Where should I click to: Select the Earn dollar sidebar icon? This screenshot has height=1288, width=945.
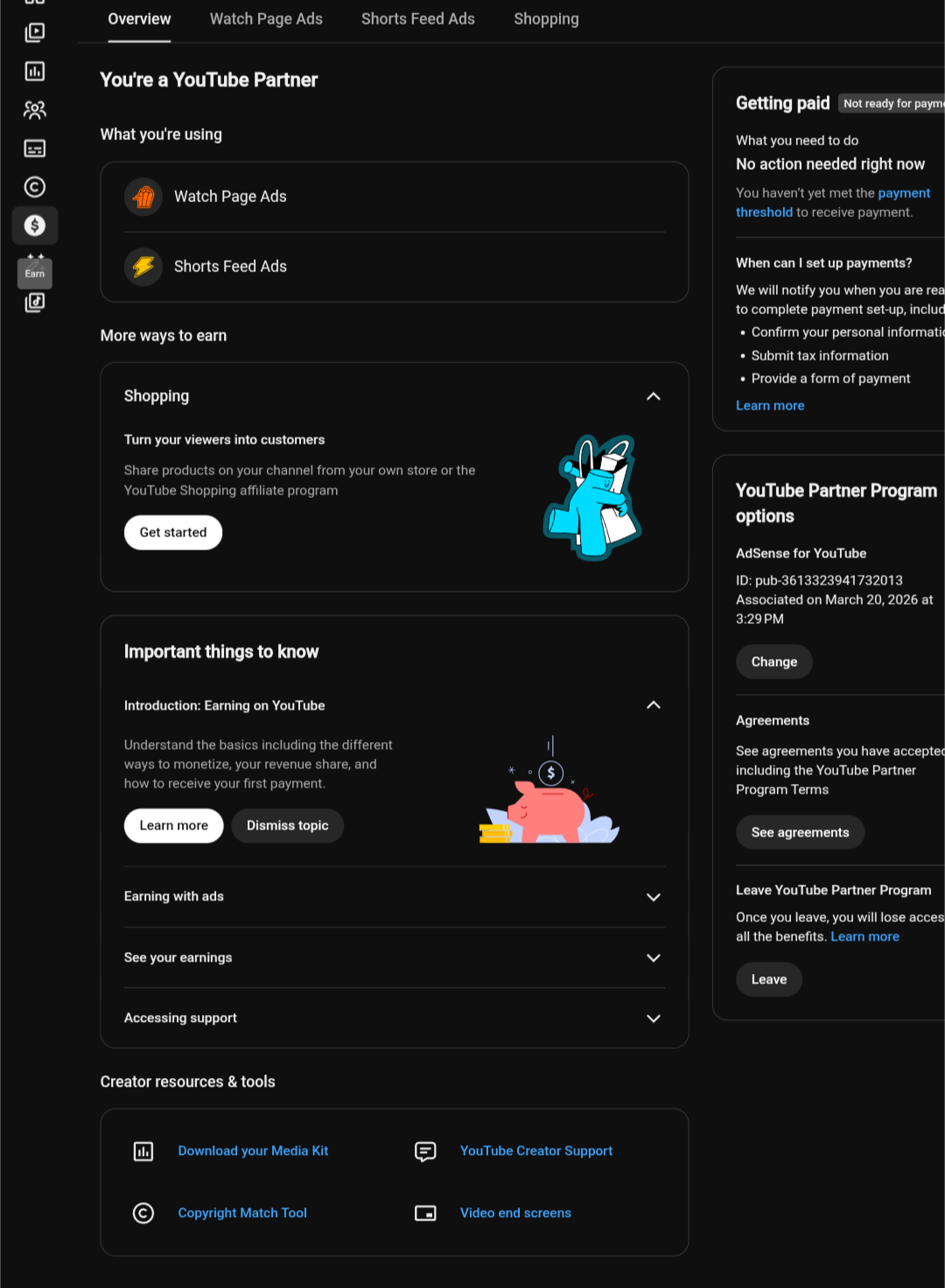[35, 226]
